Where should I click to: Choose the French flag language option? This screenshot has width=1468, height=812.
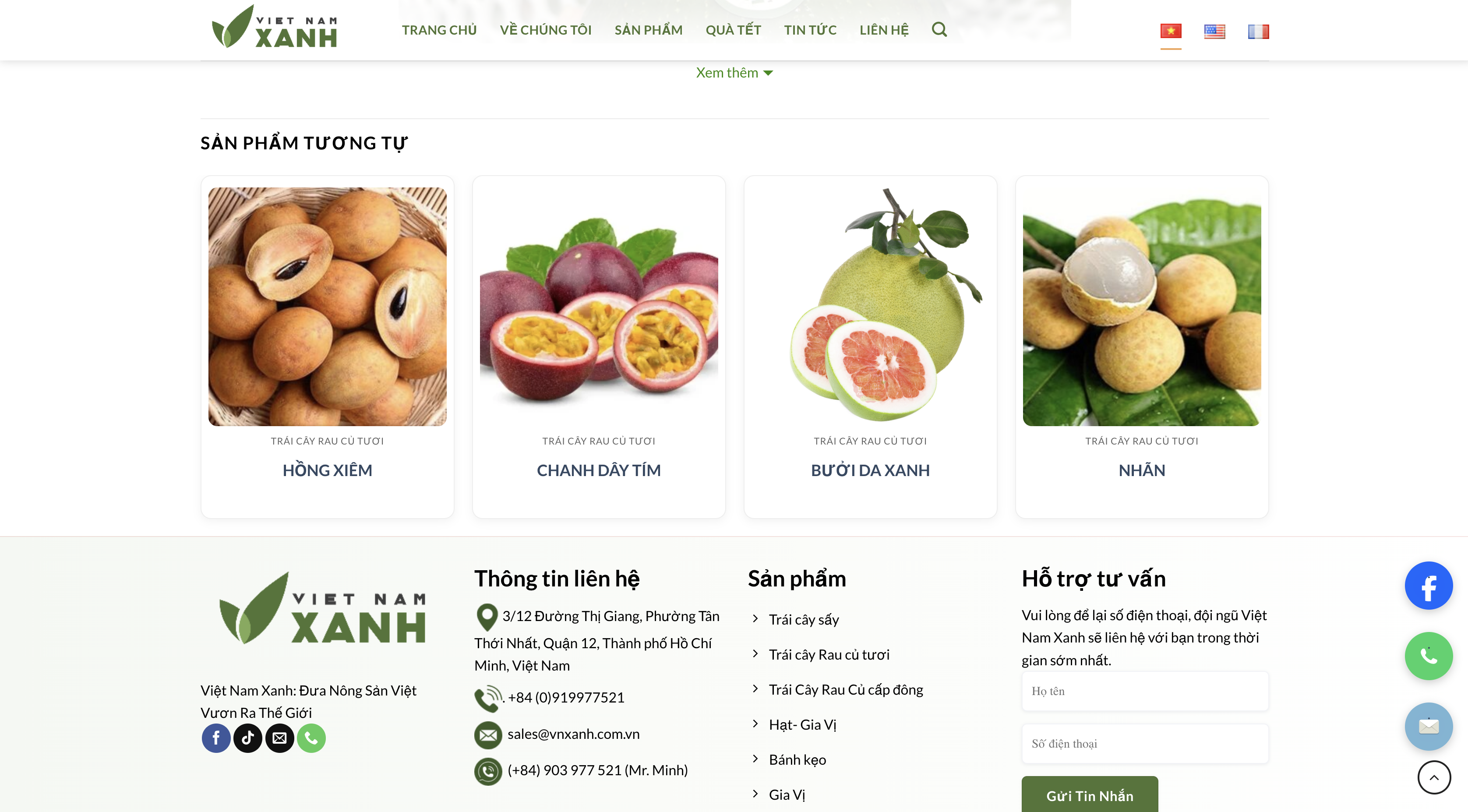(1258, 32)
